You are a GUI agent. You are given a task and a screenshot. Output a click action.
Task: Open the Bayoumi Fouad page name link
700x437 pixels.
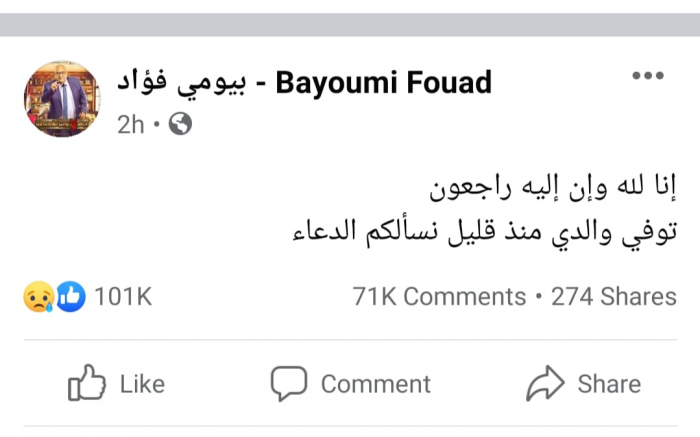coord(383,82)
